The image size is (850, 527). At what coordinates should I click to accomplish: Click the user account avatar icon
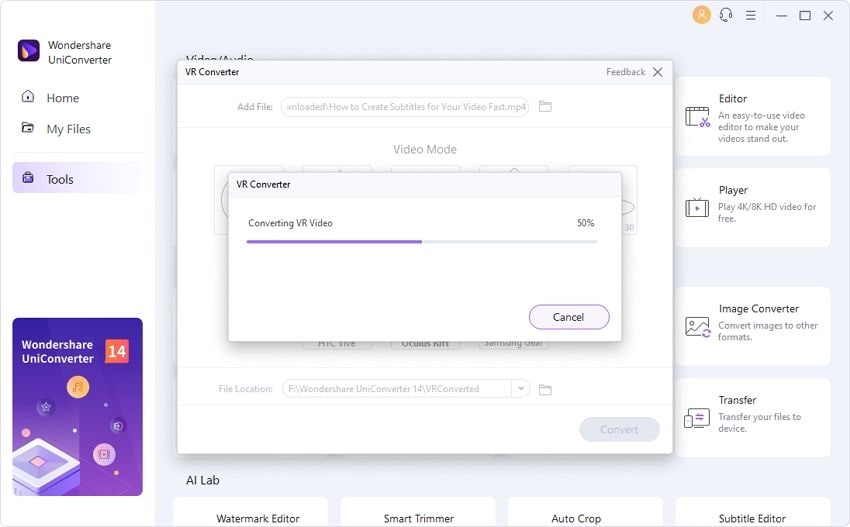coord(701,15)
